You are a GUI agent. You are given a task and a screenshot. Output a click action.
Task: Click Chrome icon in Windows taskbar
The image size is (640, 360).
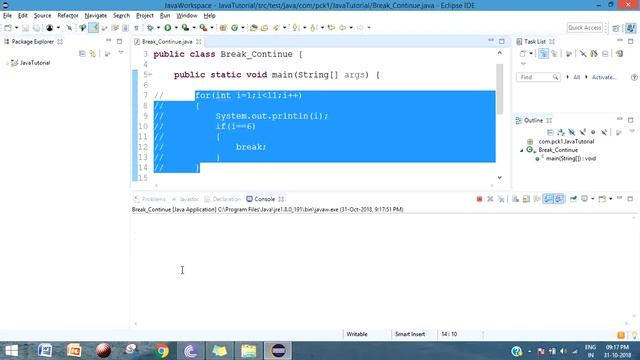tap(162, 351)
